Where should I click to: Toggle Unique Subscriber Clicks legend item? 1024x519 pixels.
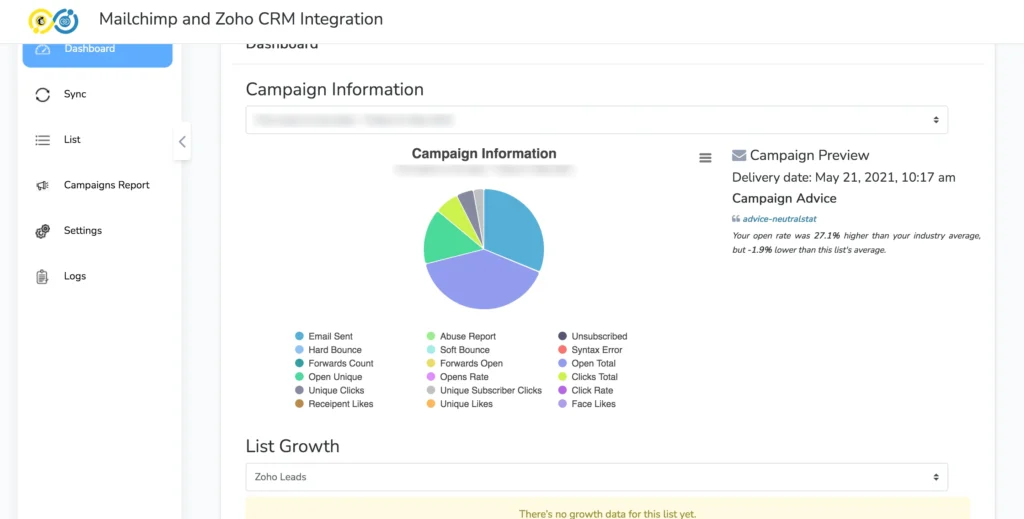tap(485, 390)
